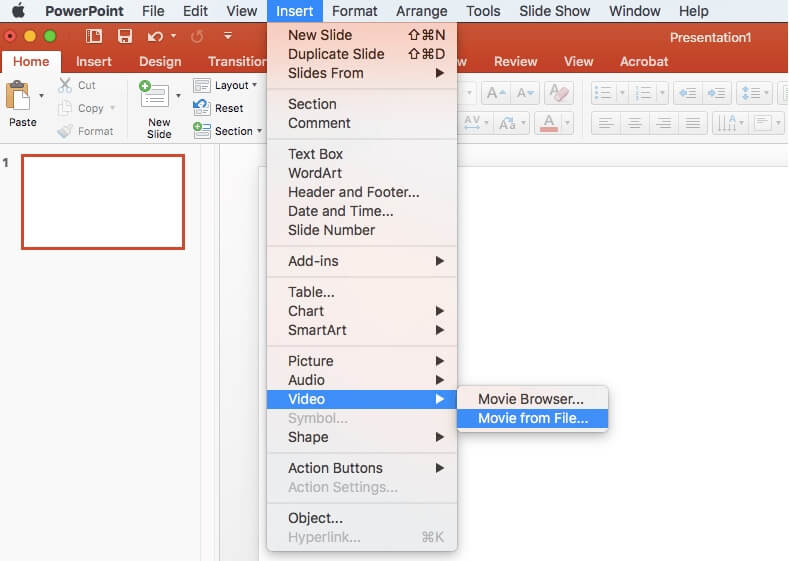The image size is (789, 561).
Task: Select WordArt menu item
Action: pos(362,173)
